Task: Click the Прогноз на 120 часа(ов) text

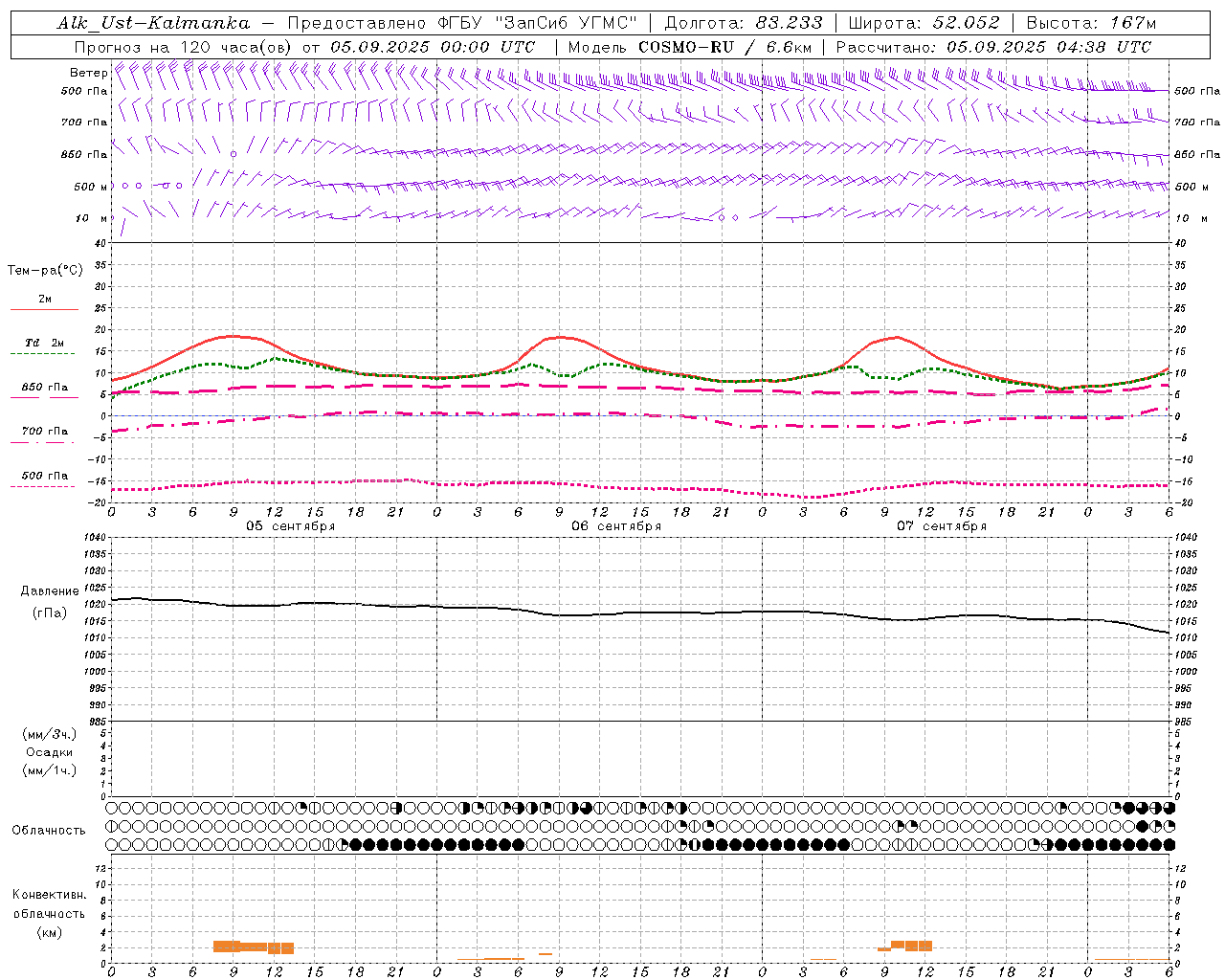Action: click(x=185, y=47)
